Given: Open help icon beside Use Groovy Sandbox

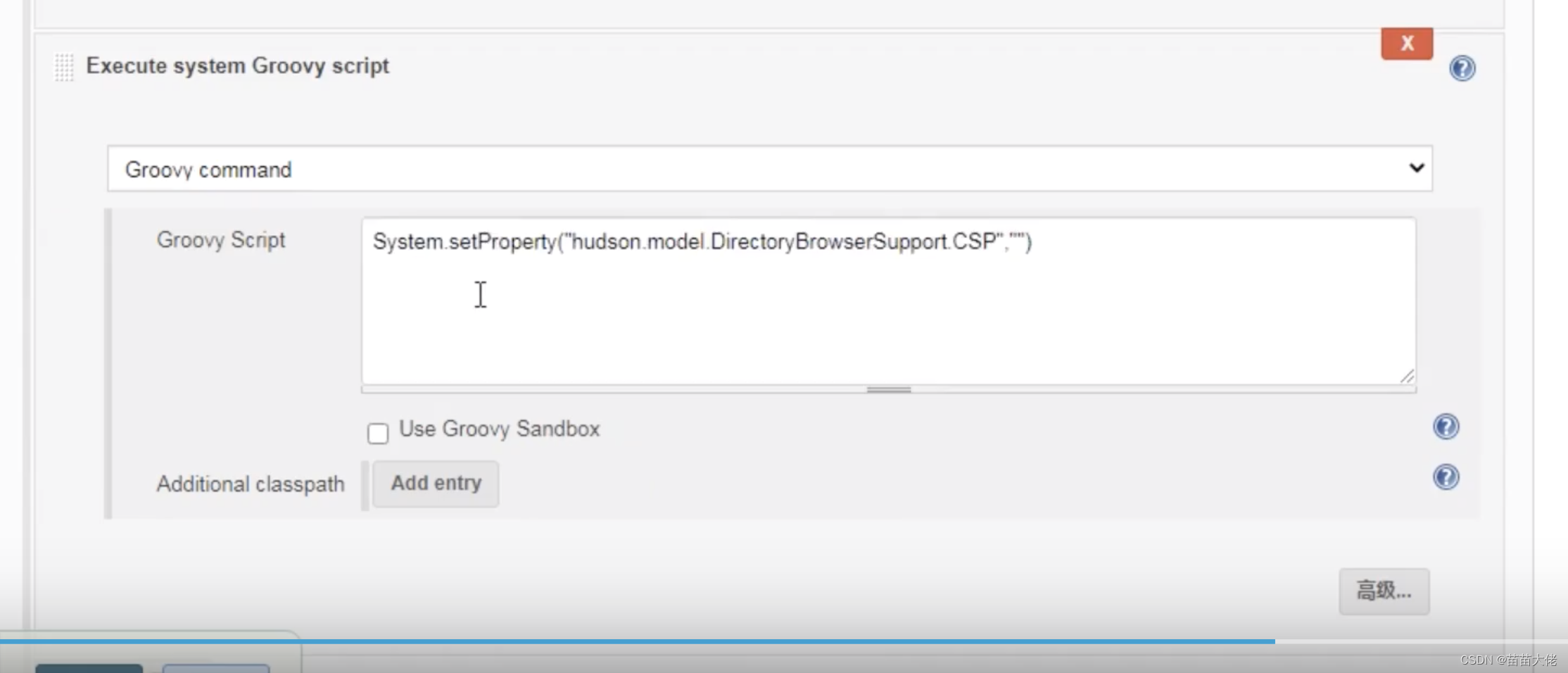Looking at the screenshot, I should click(x=1446, y=427).
